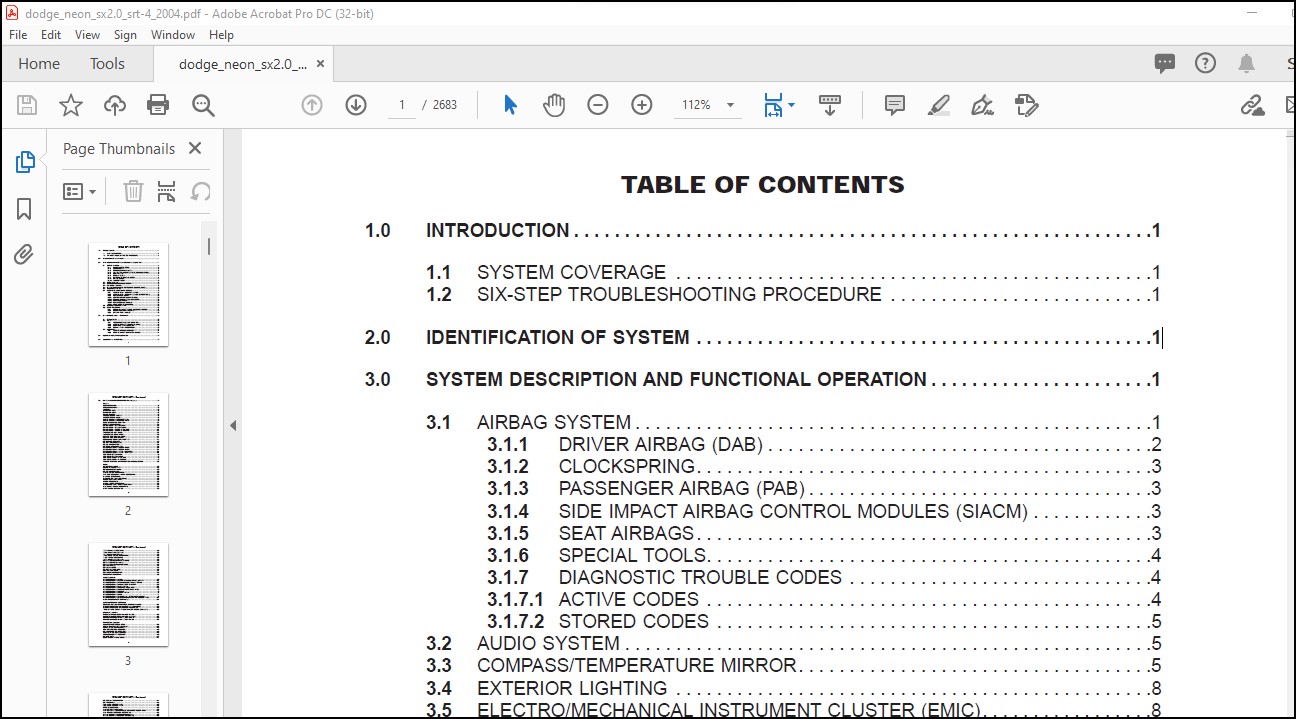
Task: Open the comments speech bubble icon
Action: click(1165, 63)
